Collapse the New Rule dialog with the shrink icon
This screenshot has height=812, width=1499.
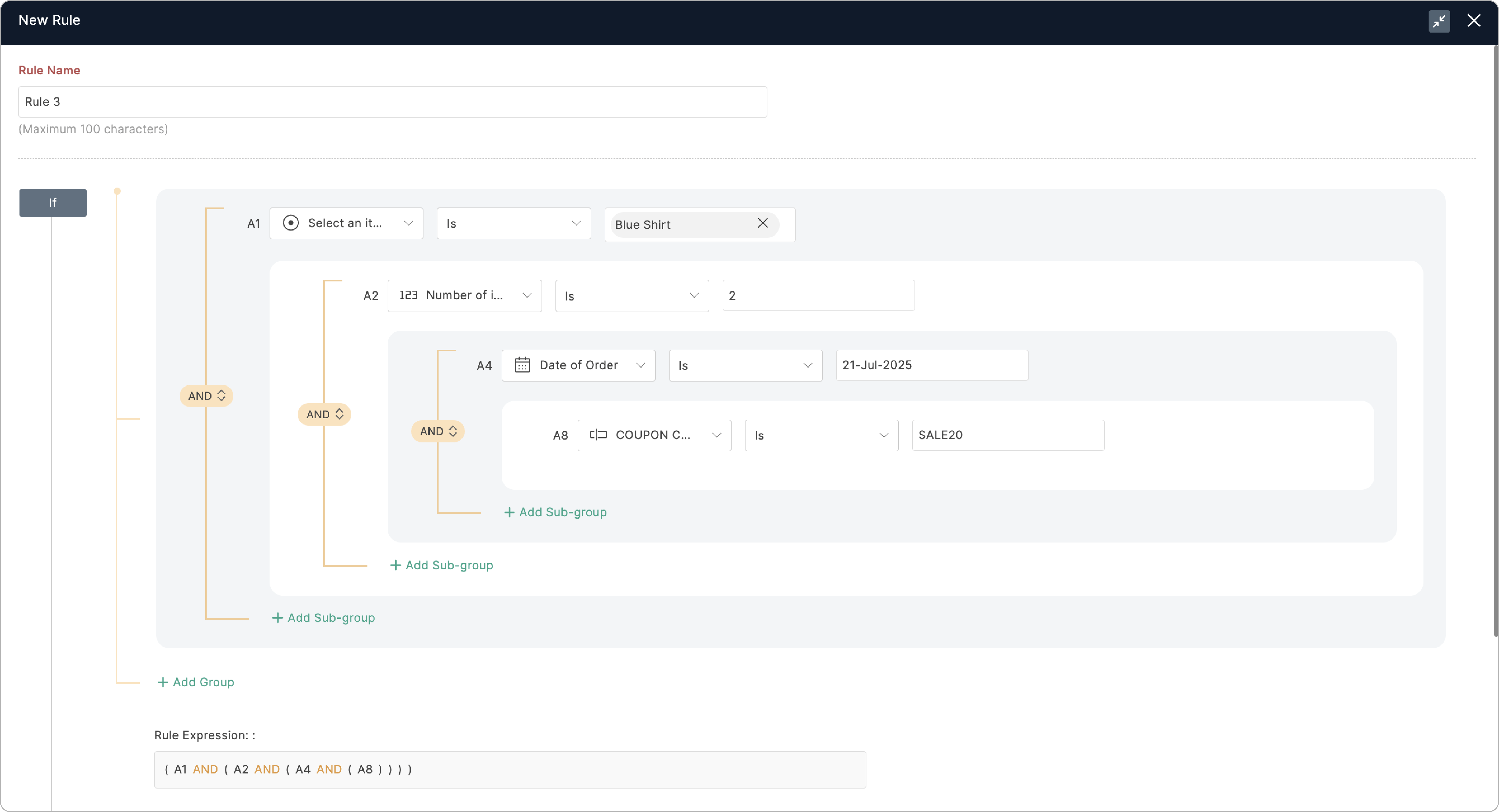tap(1439, 21)
